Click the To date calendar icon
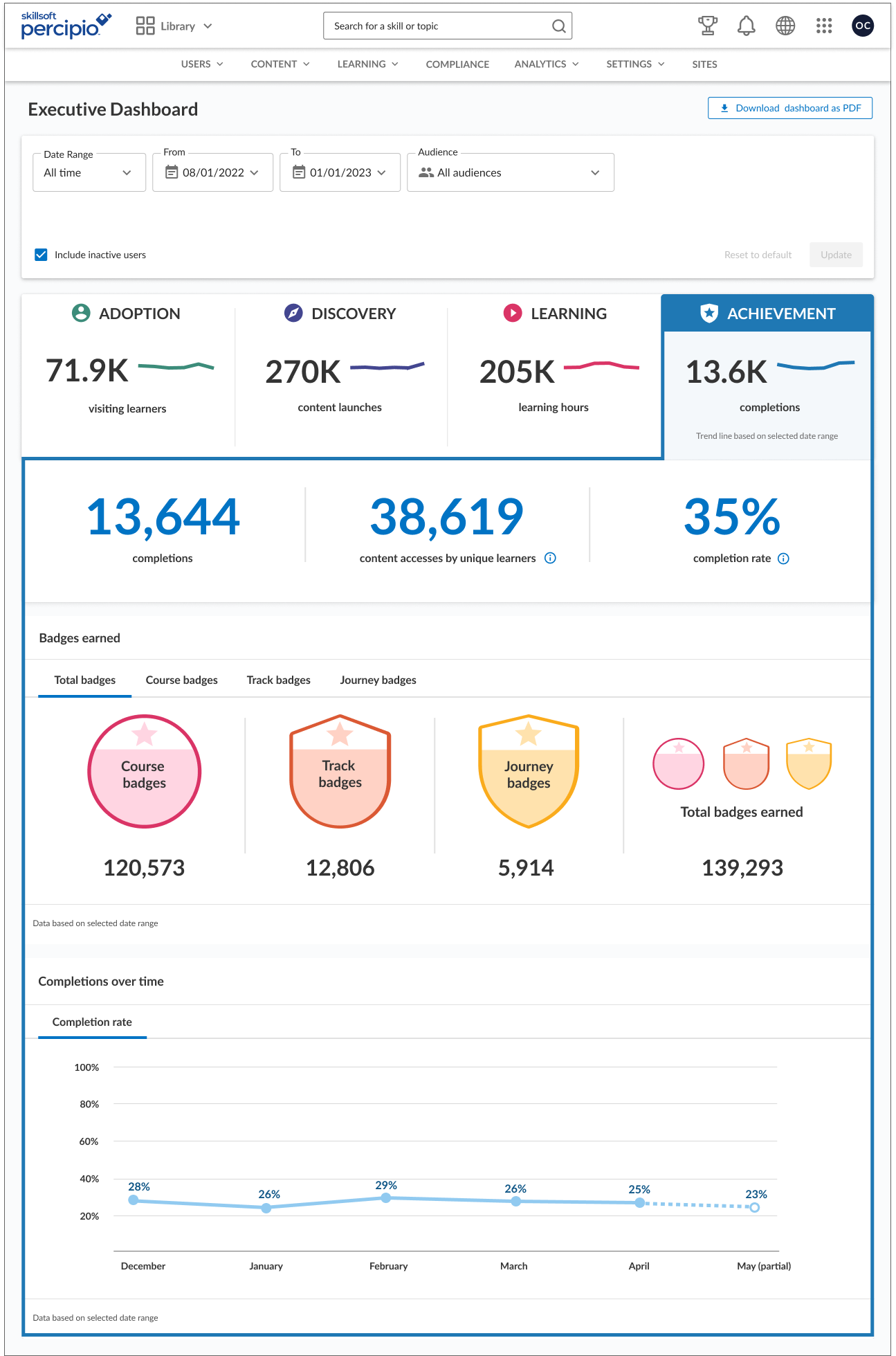This screenshot has width=896, height=1356. pos(299,172)
